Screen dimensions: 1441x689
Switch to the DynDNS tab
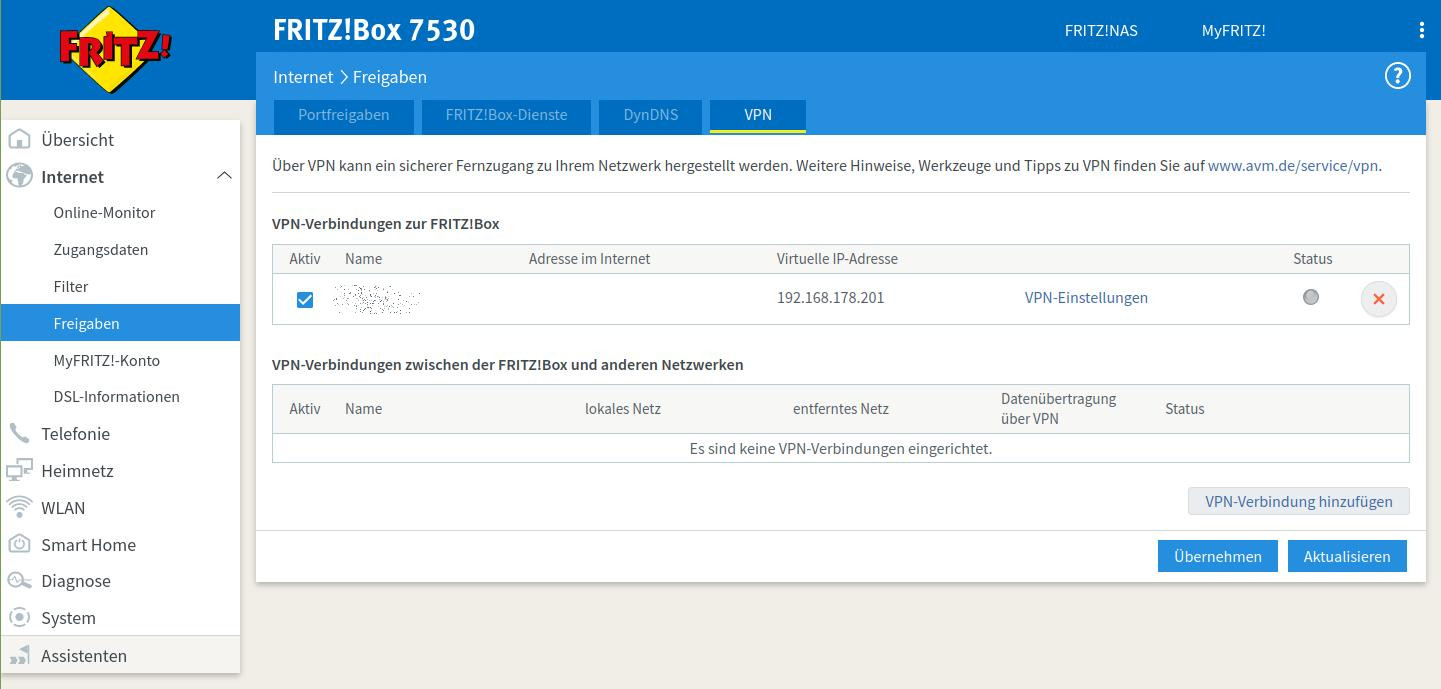[650, 115]
